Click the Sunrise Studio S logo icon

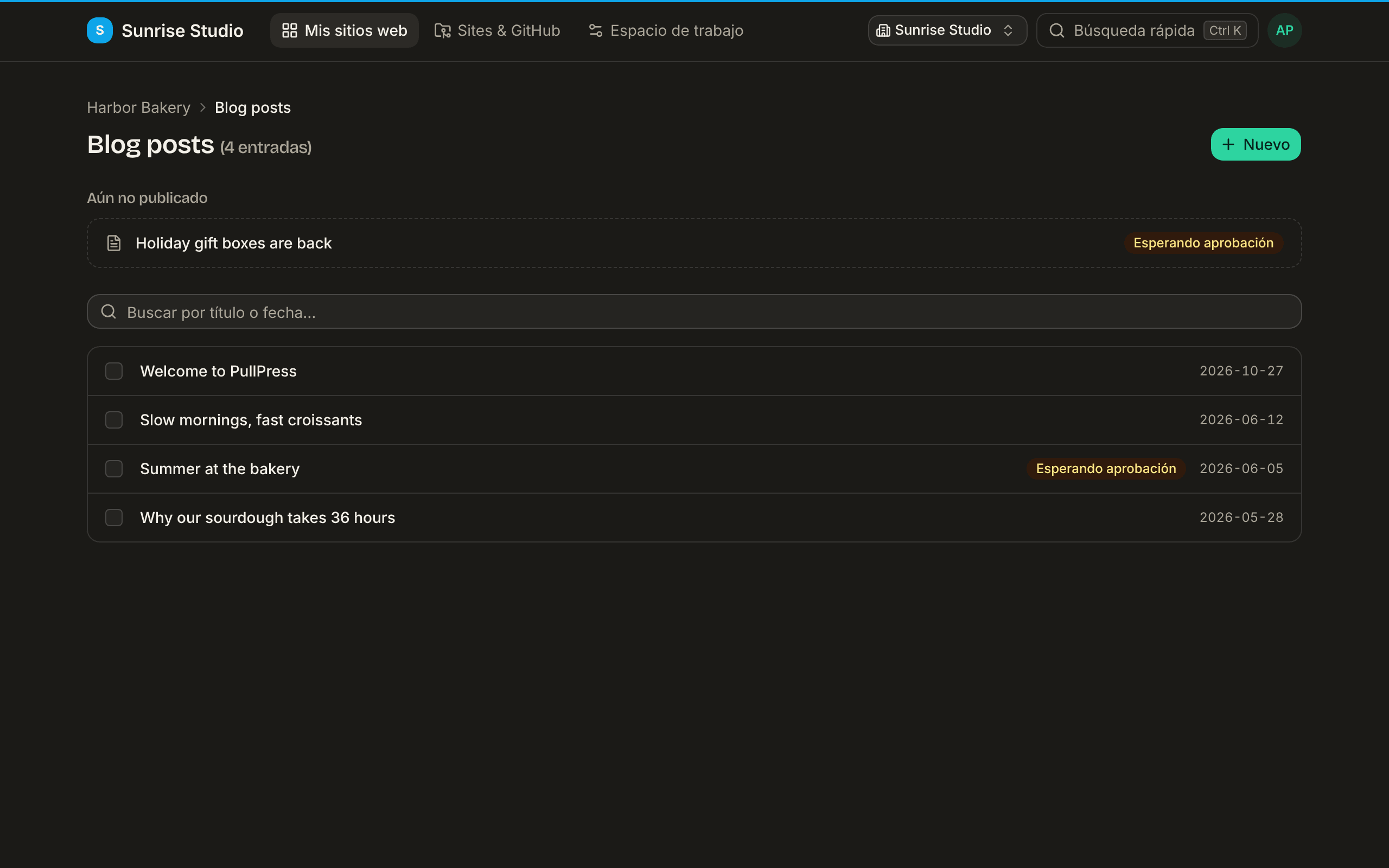click(100, 30)
